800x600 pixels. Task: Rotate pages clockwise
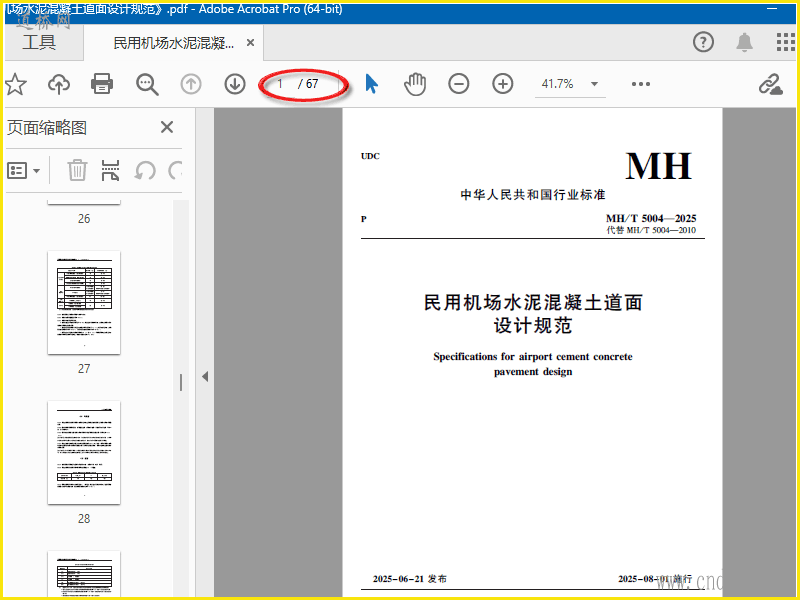point(175,170)
